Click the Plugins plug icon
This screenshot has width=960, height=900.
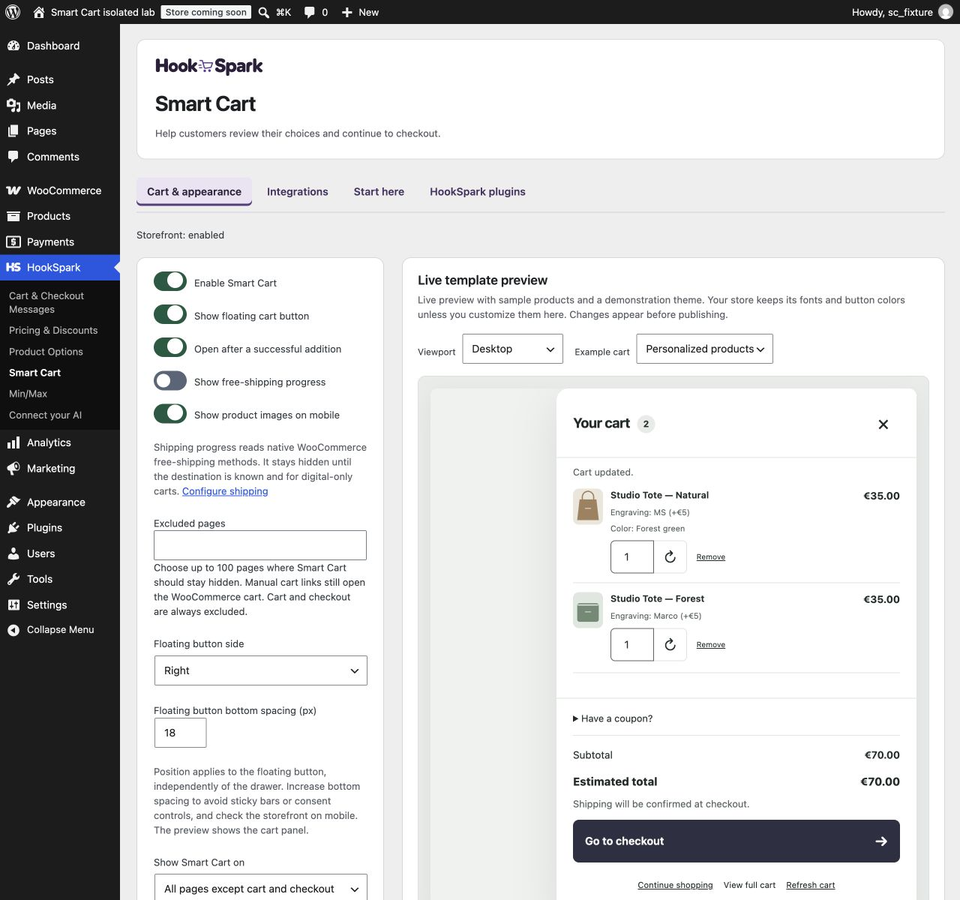[13, 528]
